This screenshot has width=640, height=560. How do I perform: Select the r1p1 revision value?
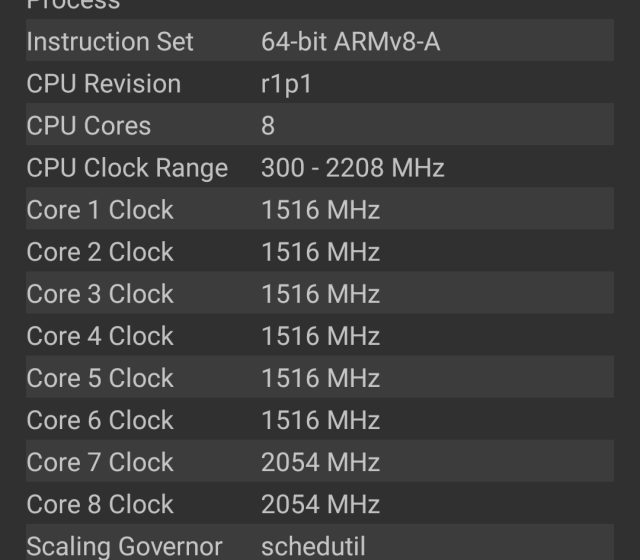pyautogui.click(x=286, y=84)
